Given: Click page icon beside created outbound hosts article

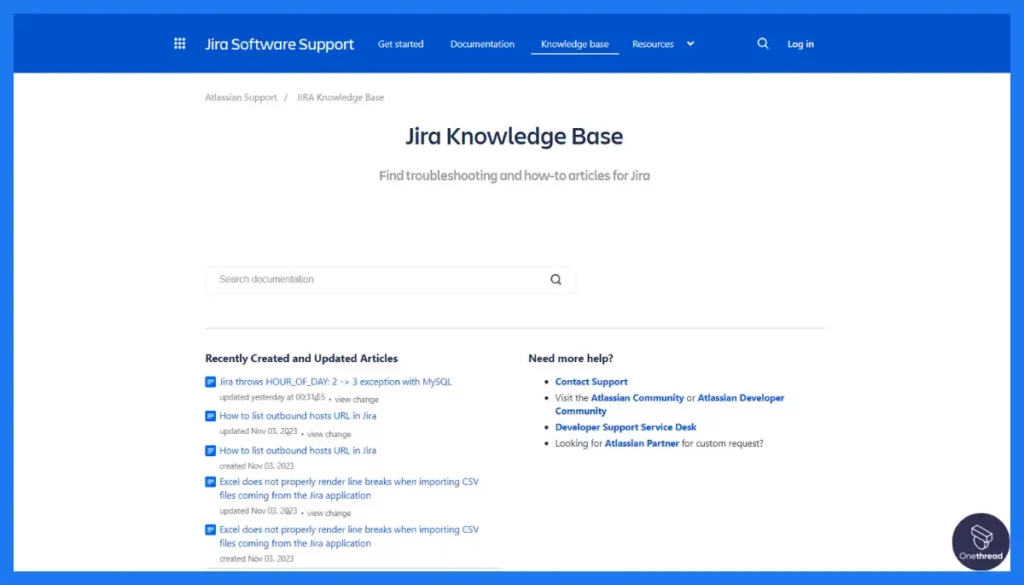Looking at the screenshot, I should tap(210, 451).
